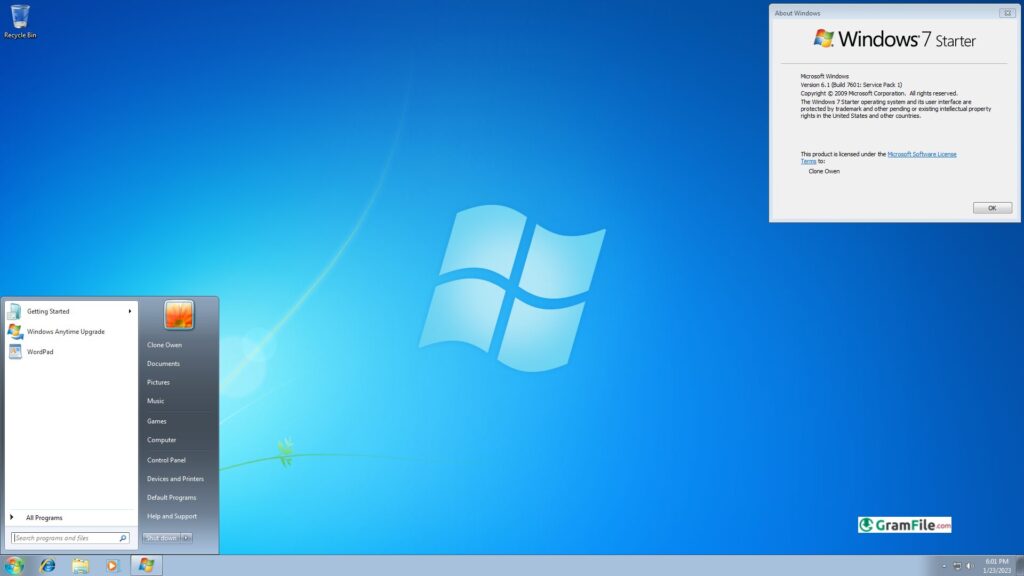Screen dimensions: 1024x576
Task: Click the network icon in the system tray
Action: 958,566
